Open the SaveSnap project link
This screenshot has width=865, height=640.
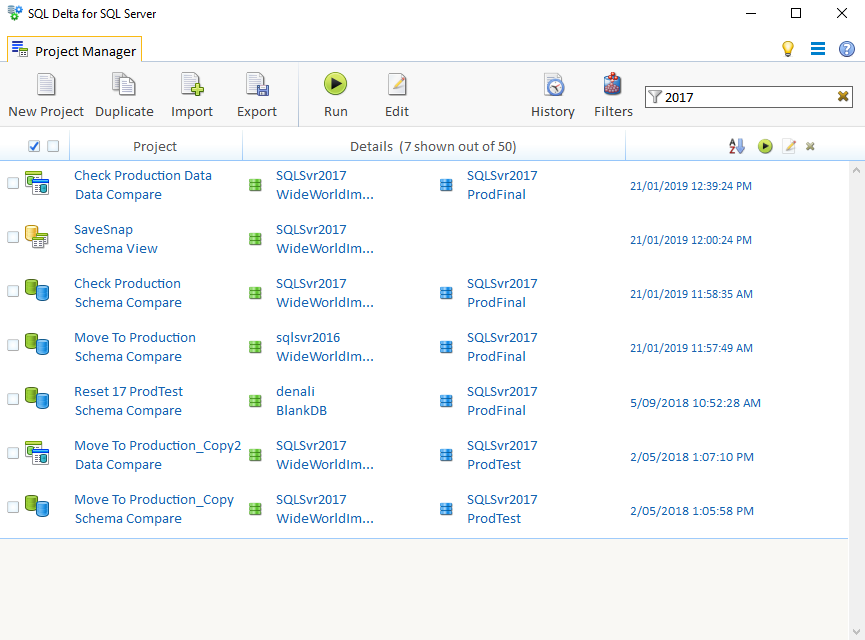104,230
